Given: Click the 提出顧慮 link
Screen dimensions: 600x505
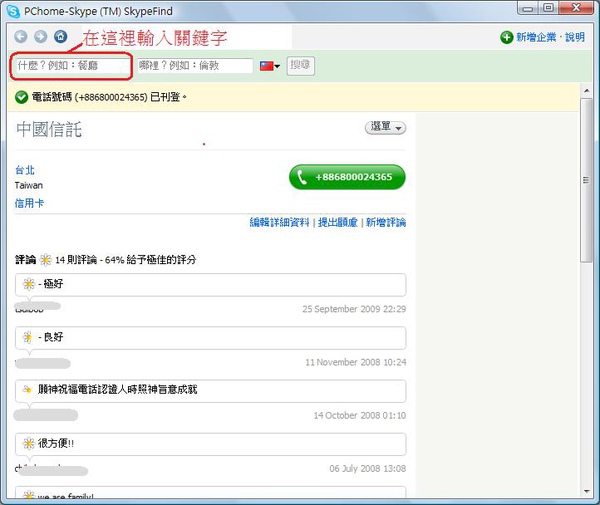Looking at the screenshot, I should coord(338,222).
